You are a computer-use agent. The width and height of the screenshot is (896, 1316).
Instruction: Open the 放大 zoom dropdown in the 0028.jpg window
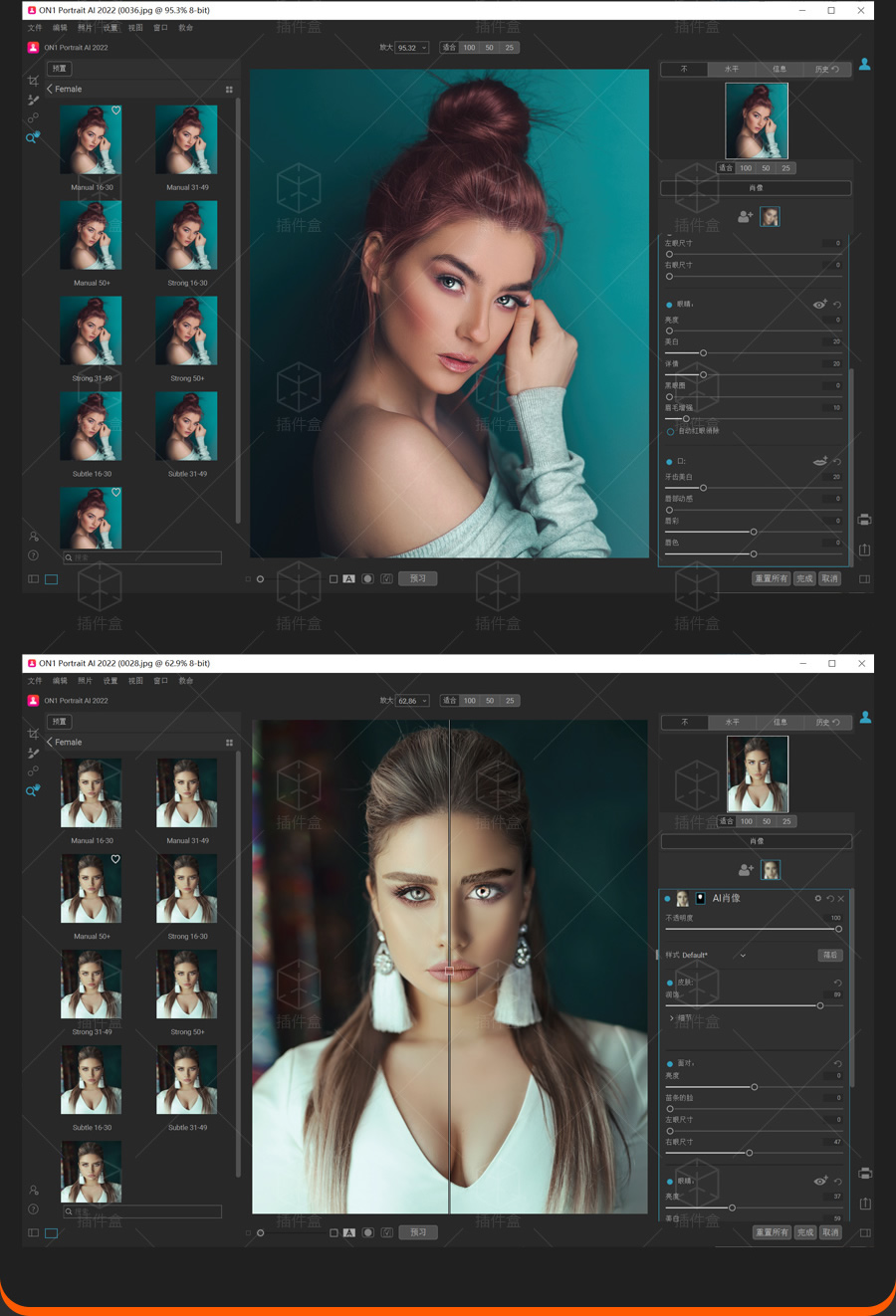(x=412, y=701)
